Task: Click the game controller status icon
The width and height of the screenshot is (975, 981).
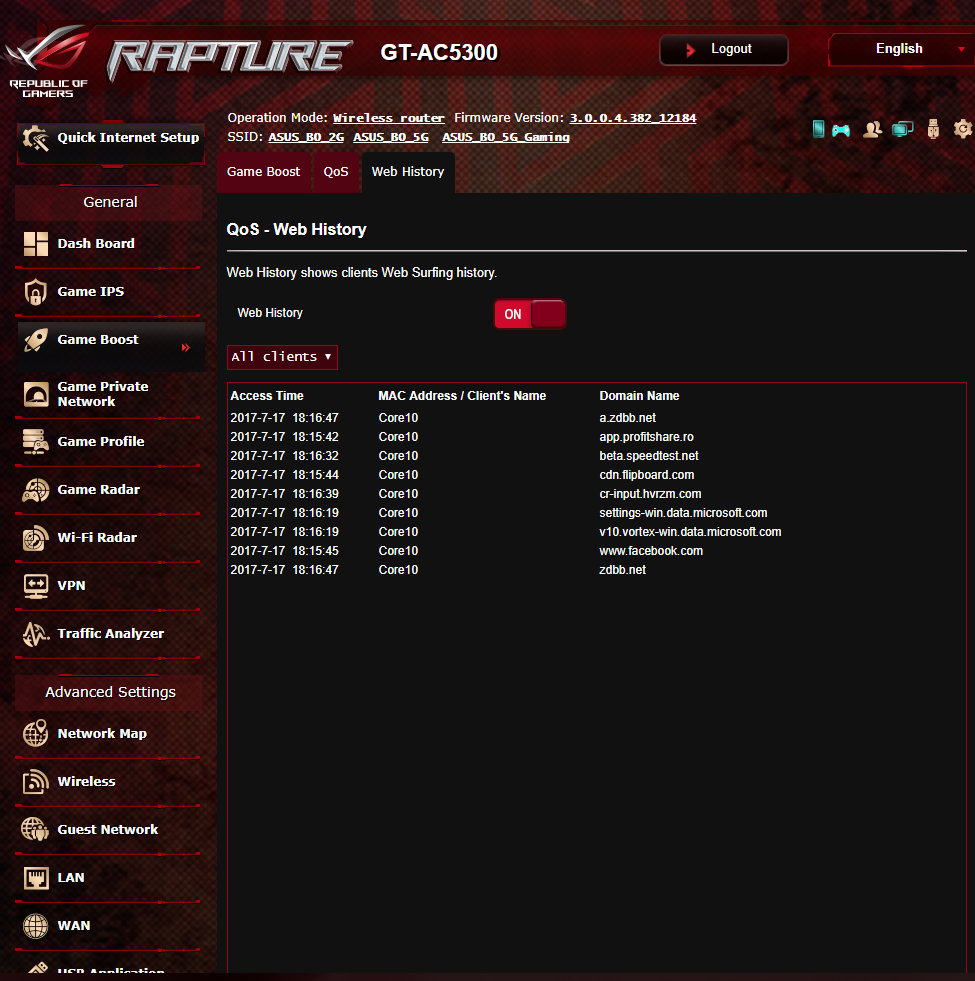Action: point(841,130)
